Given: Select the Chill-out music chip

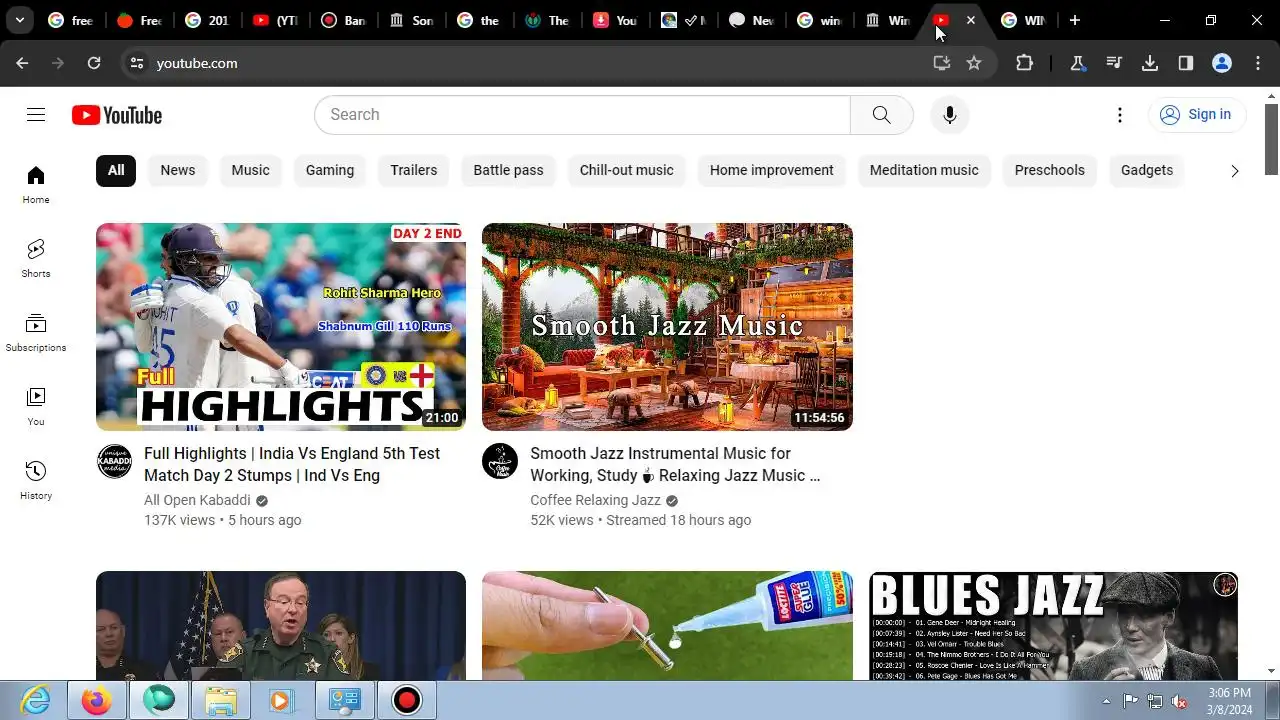Looking at the screenshot, I should [x=627, y=170].
